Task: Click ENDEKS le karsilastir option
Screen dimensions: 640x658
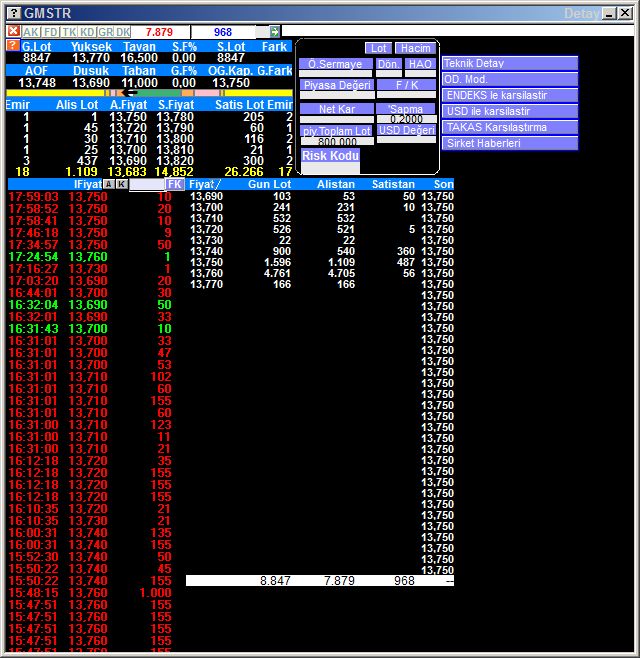Action: click(510, 95)
